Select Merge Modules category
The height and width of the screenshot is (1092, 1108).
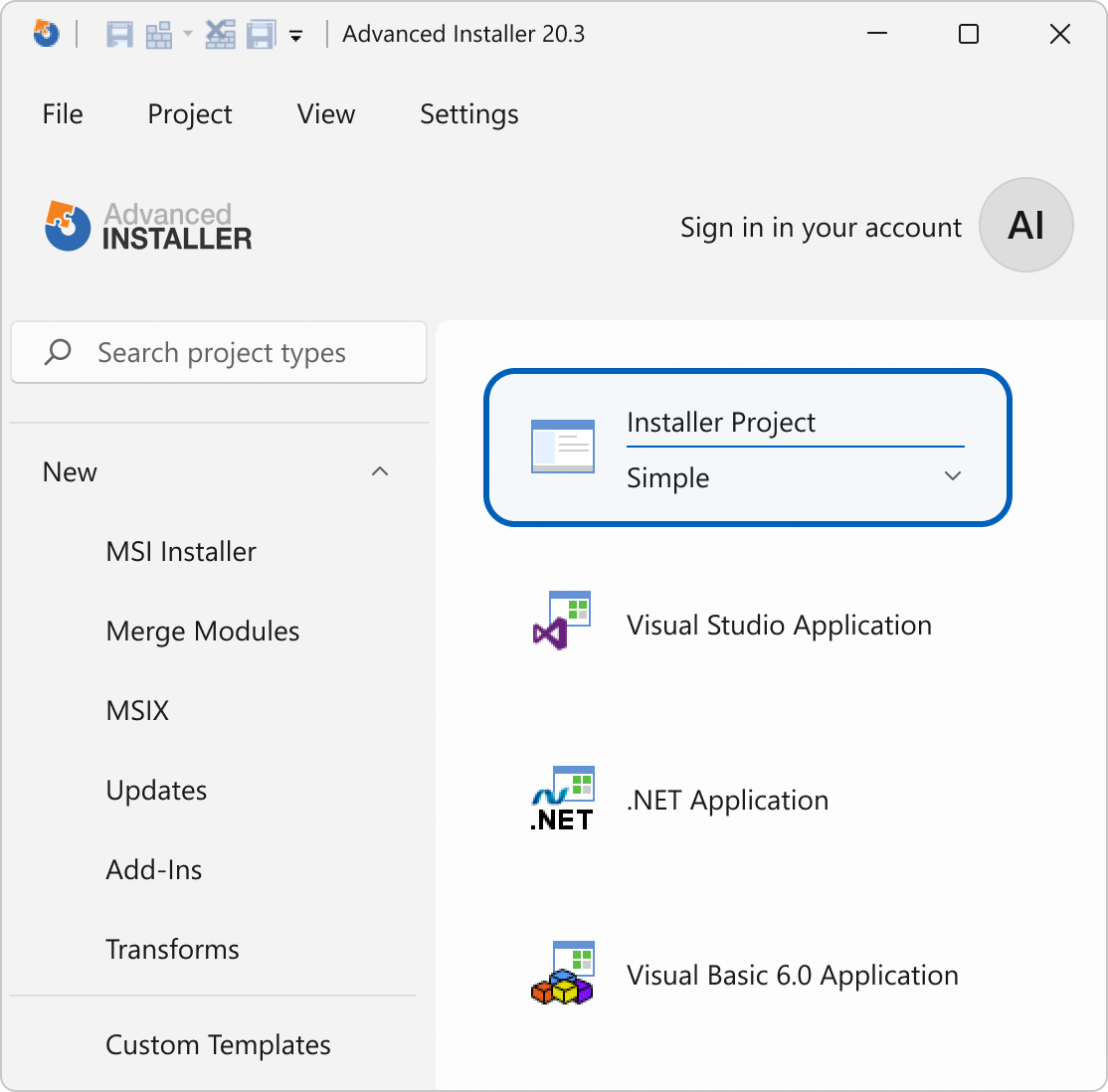point(203,632)
